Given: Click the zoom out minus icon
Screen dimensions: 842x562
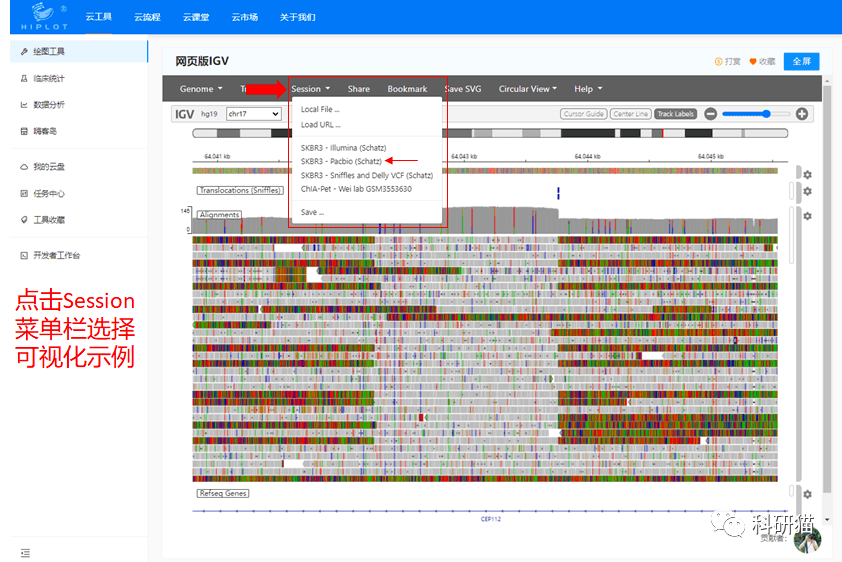Looking at the screenshot, I should tap(710, 114).
